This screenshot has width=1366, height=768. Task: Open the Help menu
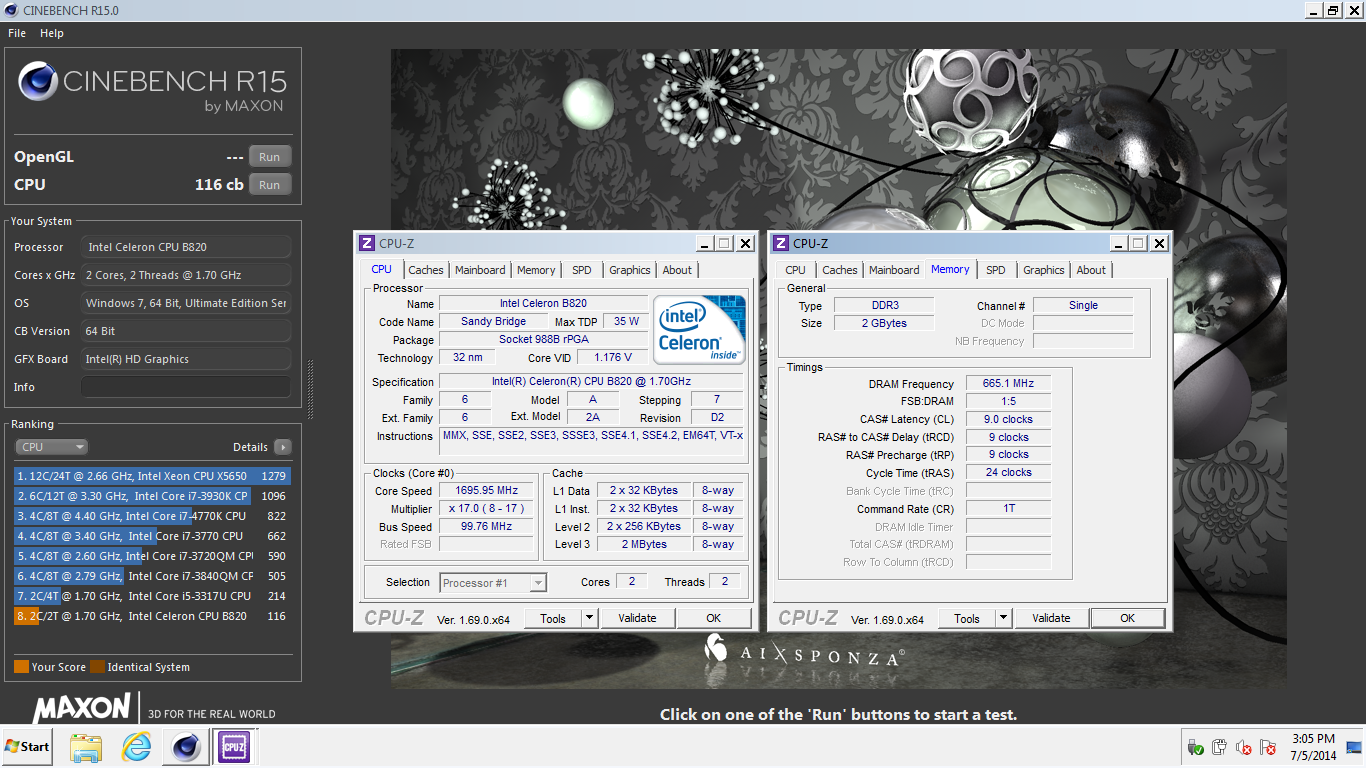point(52,33)
